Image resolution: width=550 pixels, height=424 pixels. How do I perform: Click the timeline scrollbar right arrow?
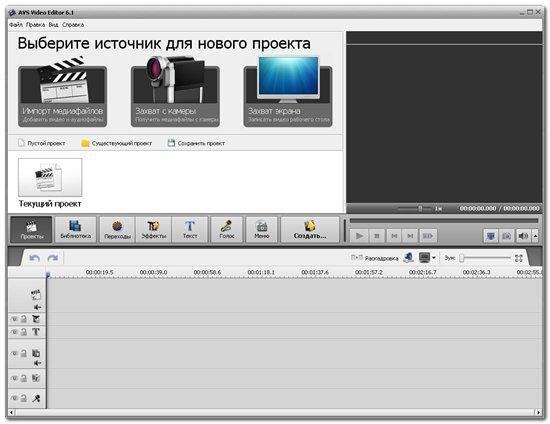coord(538,412)
